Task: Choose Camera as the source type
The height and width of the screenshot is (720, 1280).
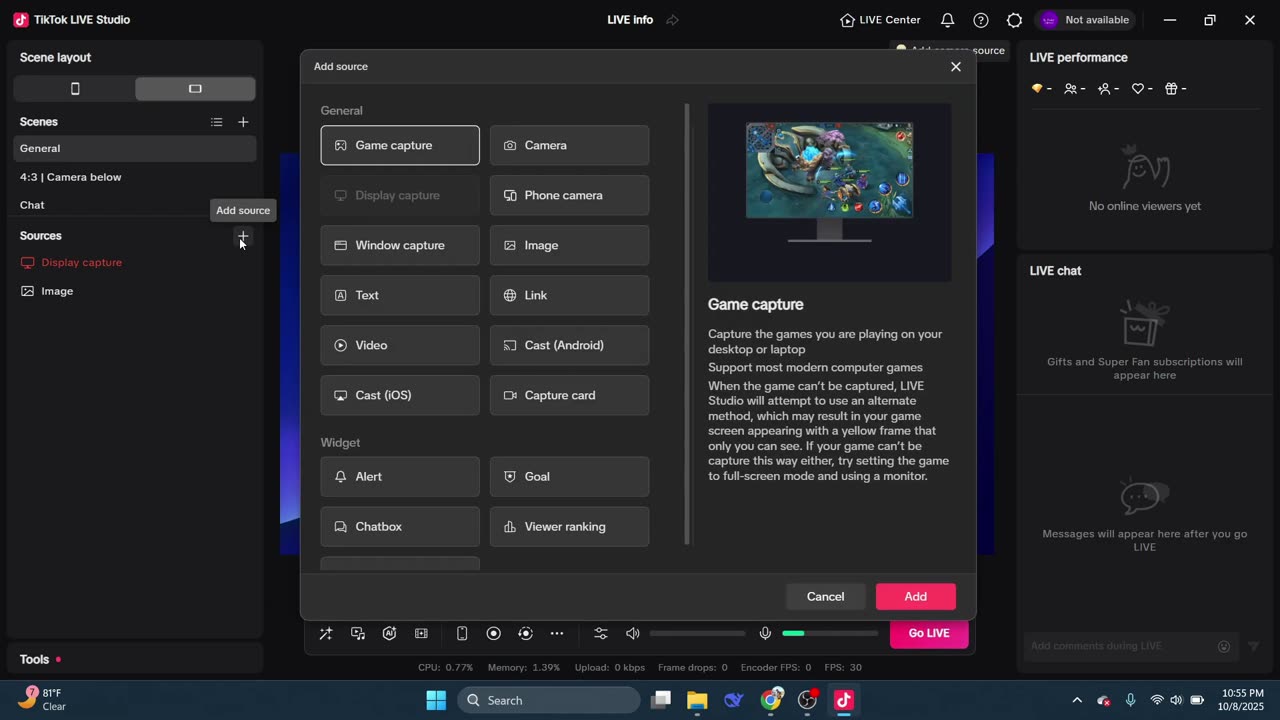Action: [569, 145]
